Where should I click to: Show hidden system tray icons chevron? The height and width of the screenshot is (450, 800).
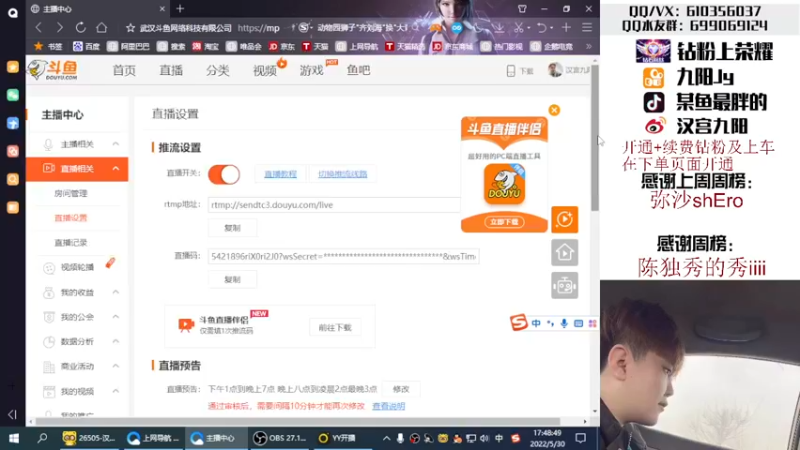point(386,438)
